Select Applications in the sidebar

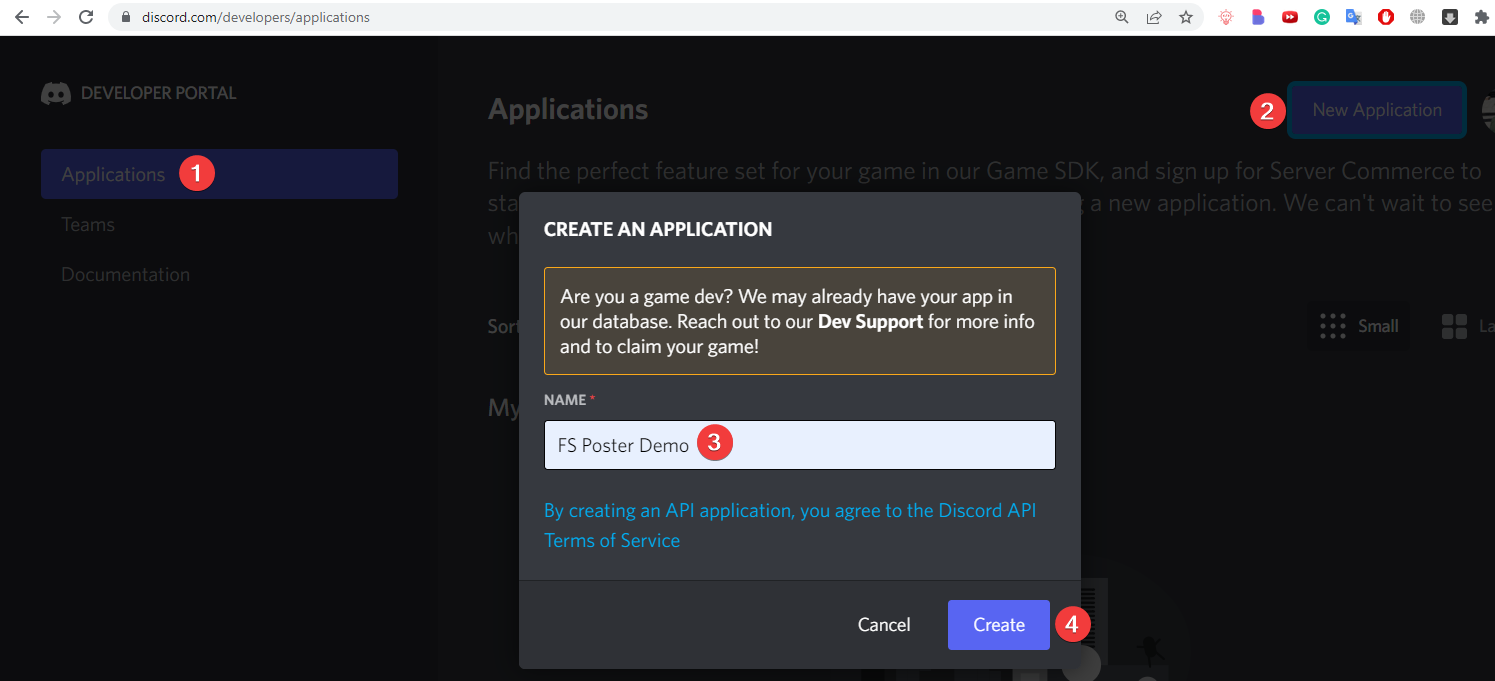coord(219,174)
